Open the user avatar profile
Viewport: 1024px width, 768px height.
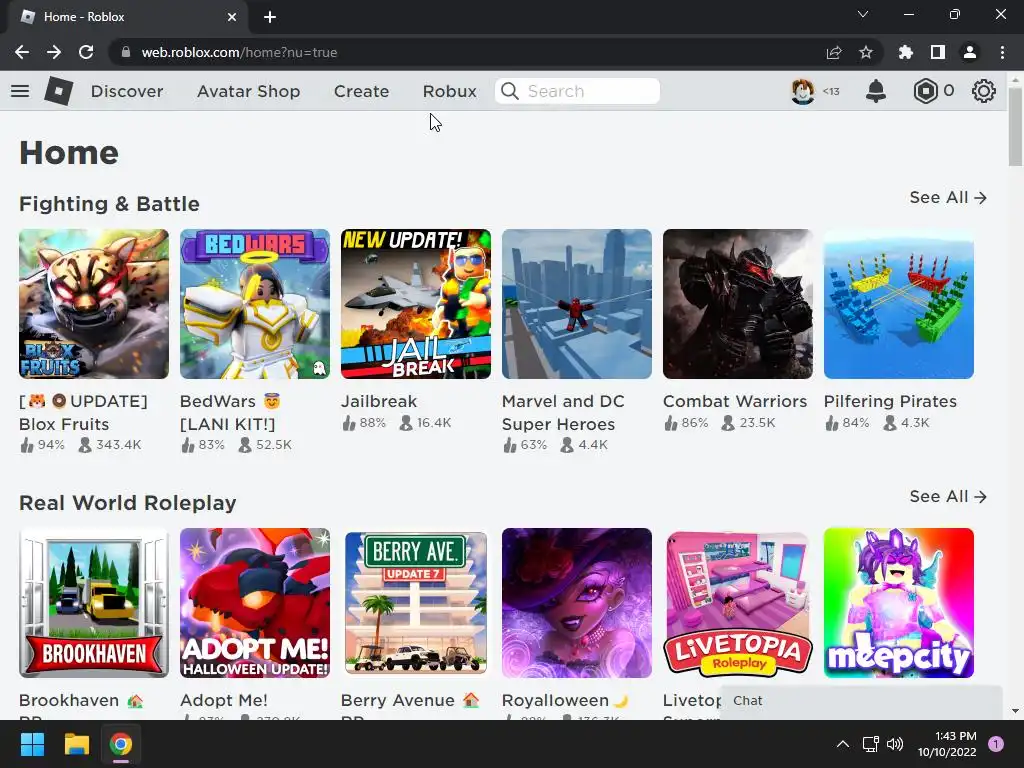pos(803,91)
